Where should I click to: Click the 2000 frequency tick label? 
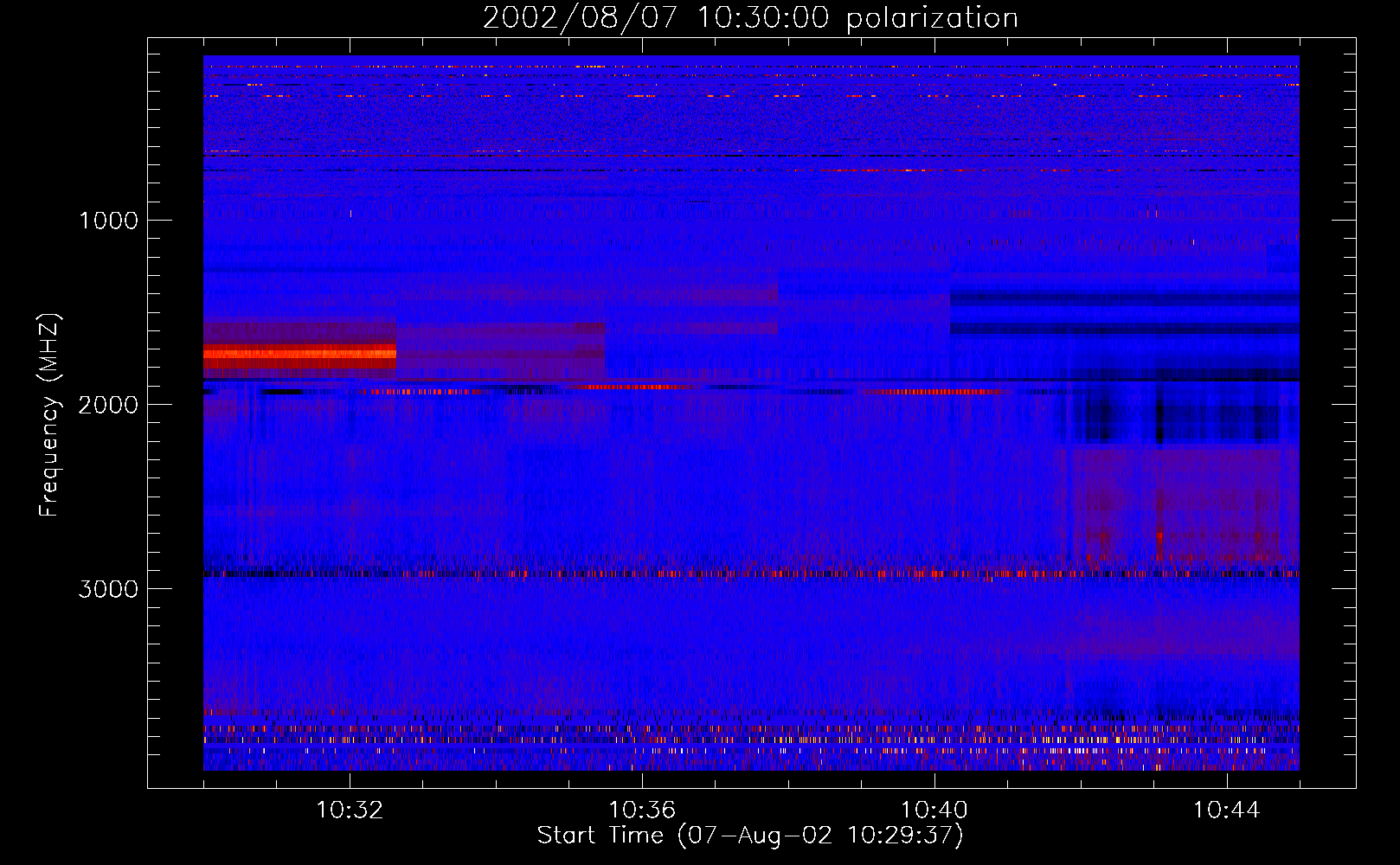coord(108,405)
